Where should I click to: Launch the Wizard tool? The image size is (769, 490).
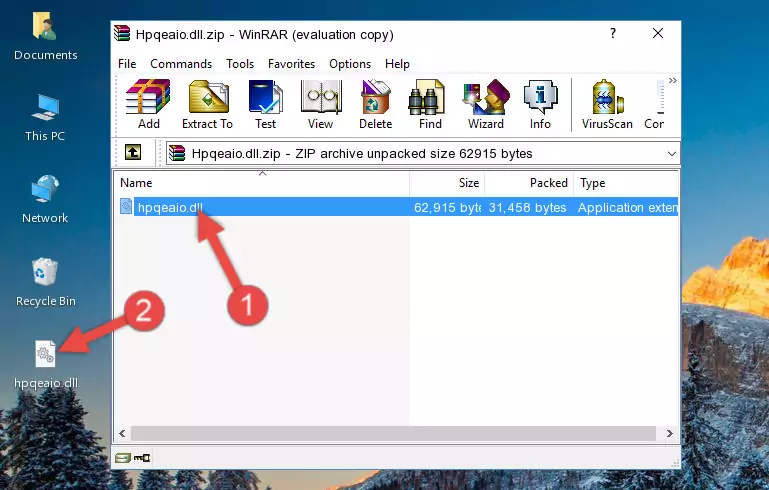(486, 104)
